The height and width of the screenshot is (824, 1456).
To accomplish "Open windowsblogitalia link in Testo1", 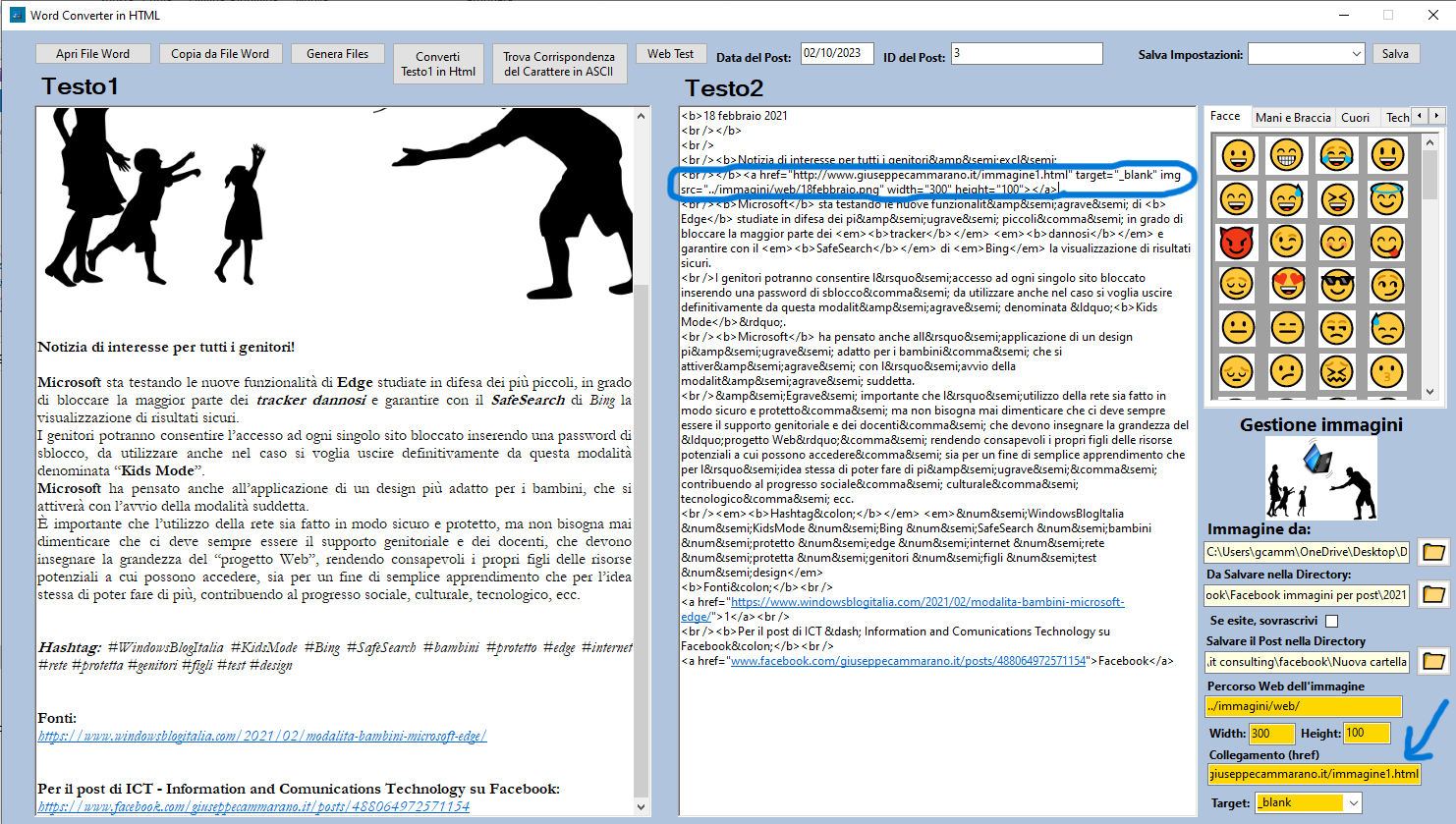I will tap(262, 736).
